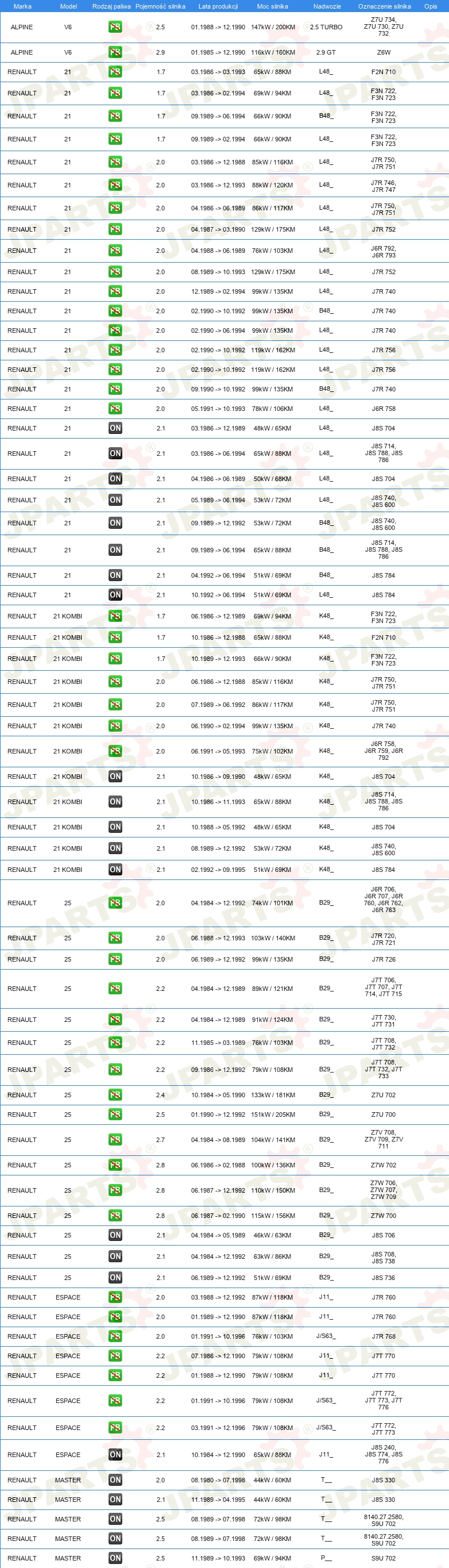449x1568 pixels.
Task: Select production years 07.1986 -> 12.1990
Action: pos(218,1355)
